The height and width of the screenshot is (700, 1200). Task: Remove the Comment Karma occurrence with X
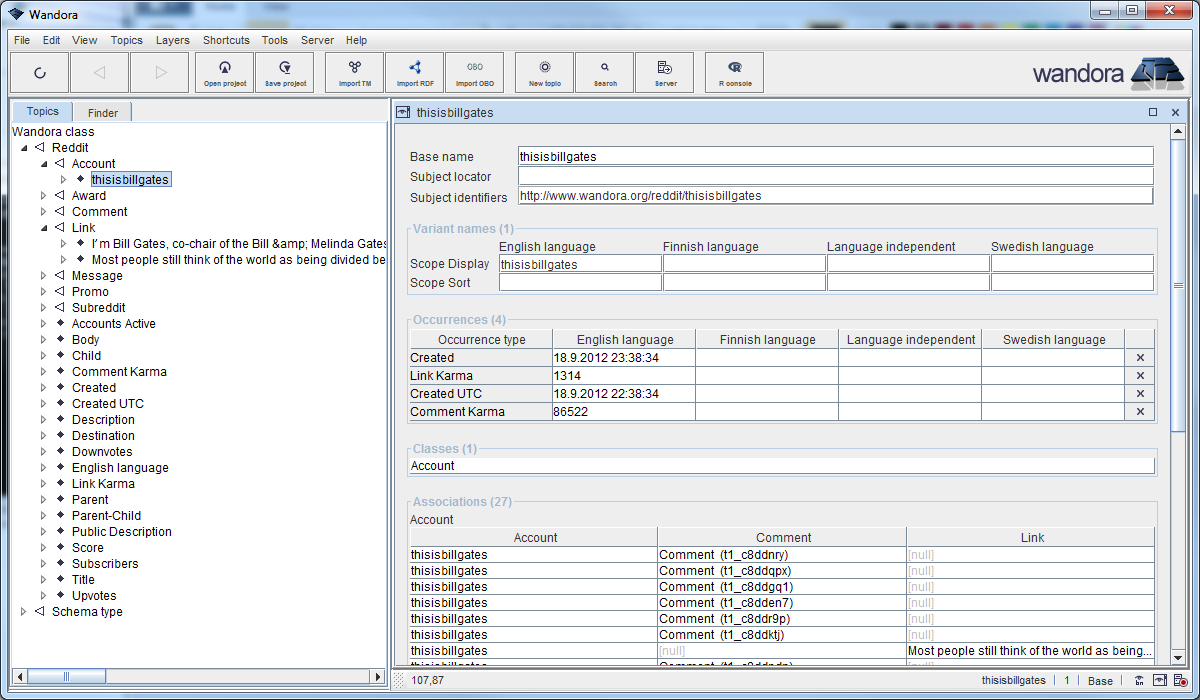pos(1140,412)
